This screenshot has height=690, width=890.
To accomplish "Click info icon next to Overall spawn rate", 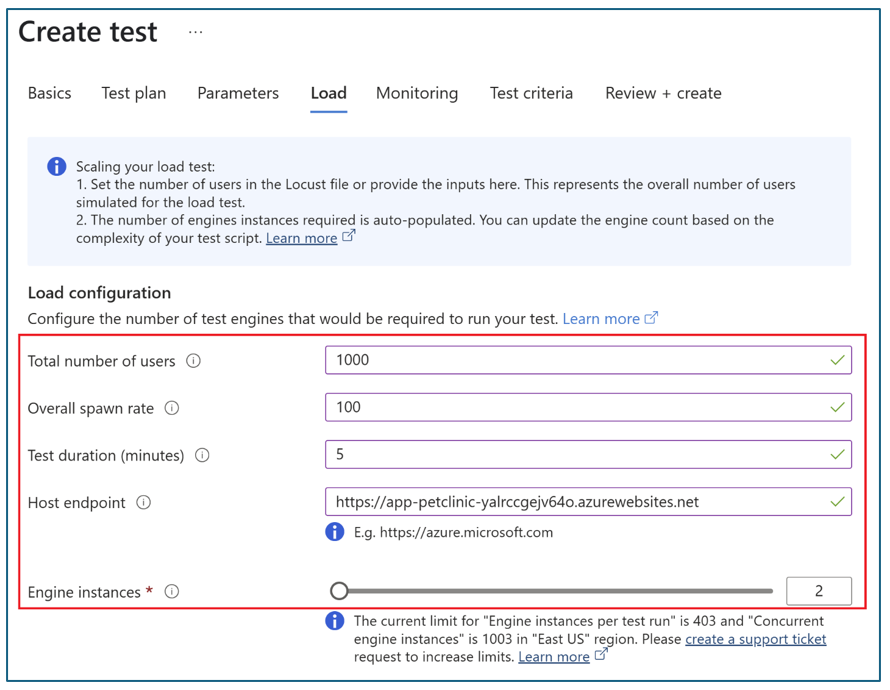I will (172, 408).
